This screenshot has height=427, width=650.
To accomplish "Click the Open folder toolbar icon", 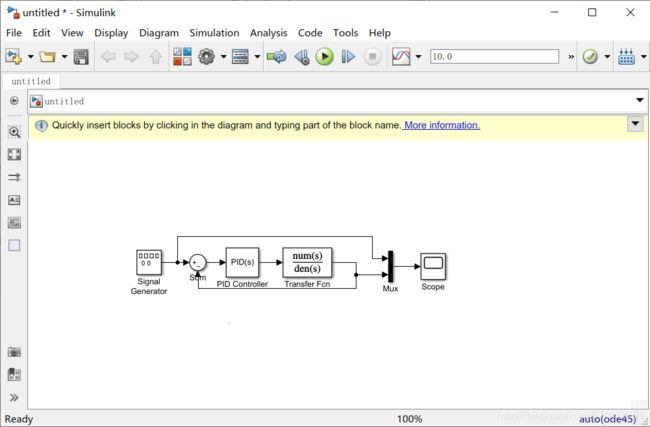I will [47, 56].
